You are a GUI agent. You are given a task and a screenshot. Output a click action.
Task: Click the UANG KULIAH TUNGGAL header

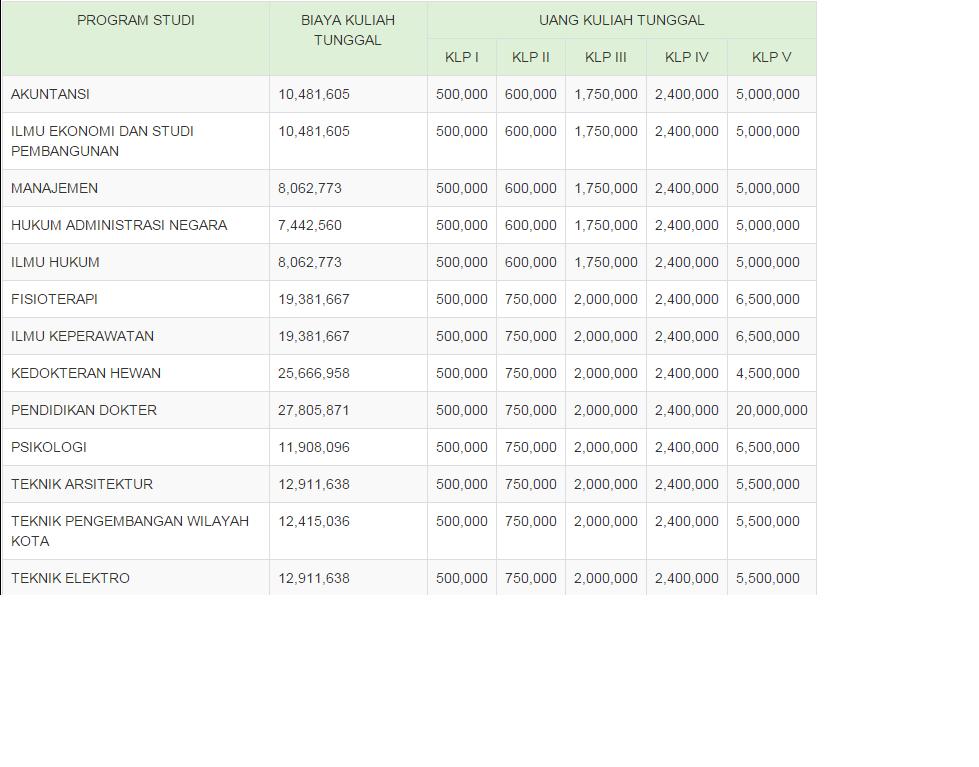pos(621,20)
